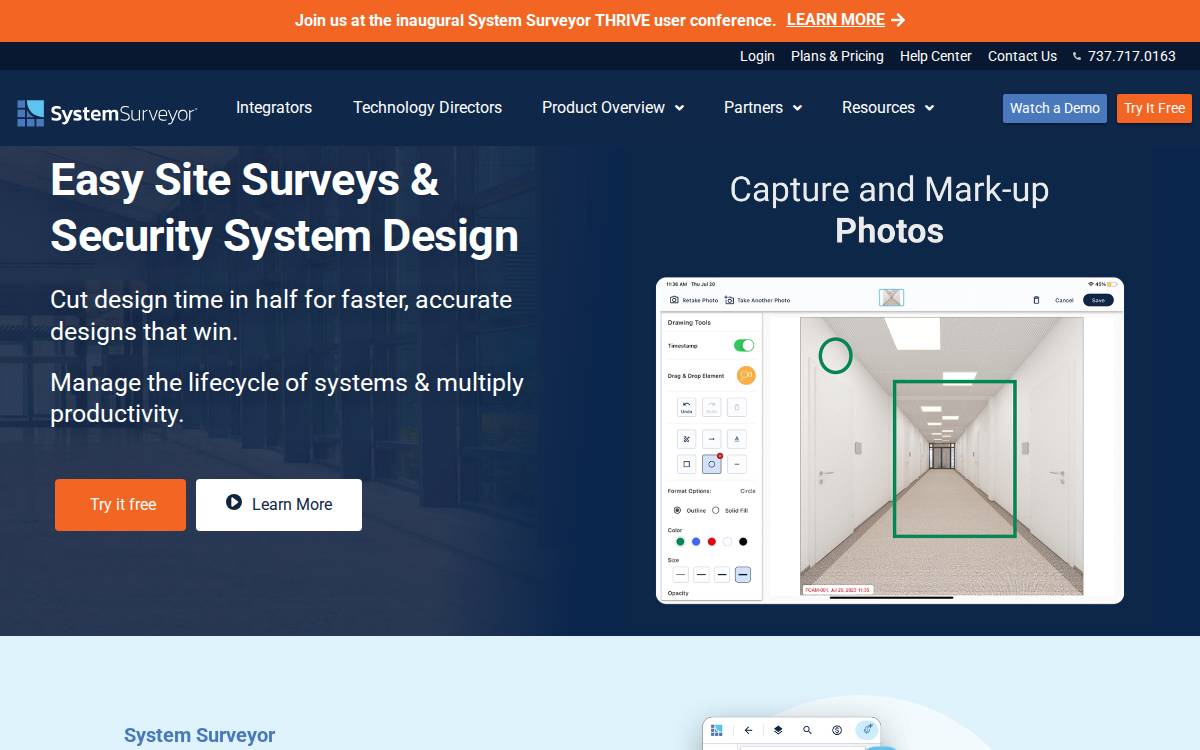
Task: Click the play icon in Learn More button
Action: coord(234,503)
